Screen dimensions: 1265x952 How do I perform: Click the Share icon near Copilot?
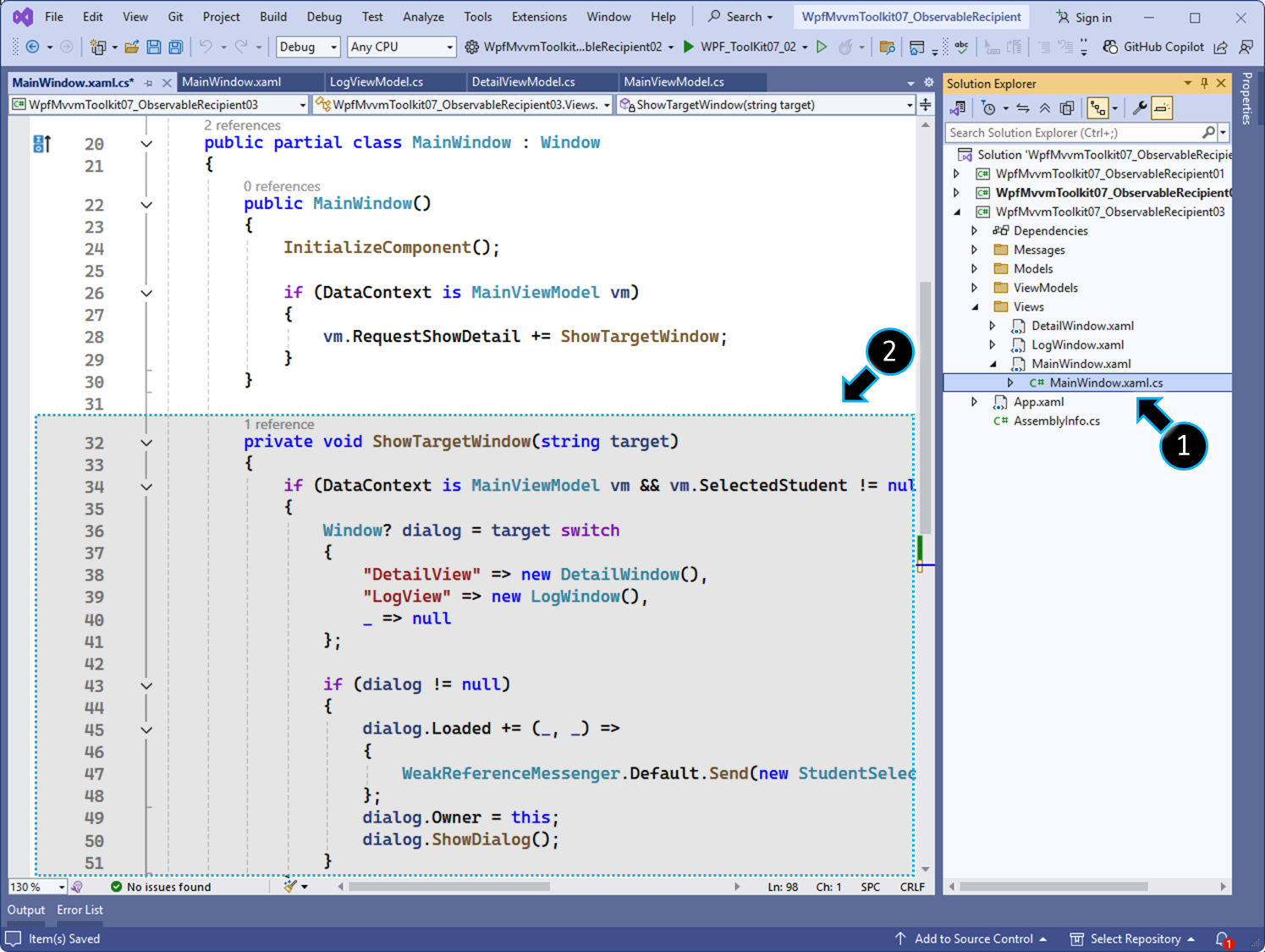coord(1220,47)
